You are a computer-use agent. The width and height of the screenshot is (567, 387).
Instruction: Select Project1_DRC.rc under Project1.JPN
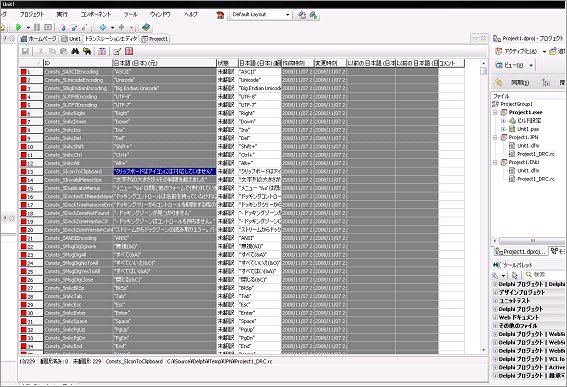[536, 154]
